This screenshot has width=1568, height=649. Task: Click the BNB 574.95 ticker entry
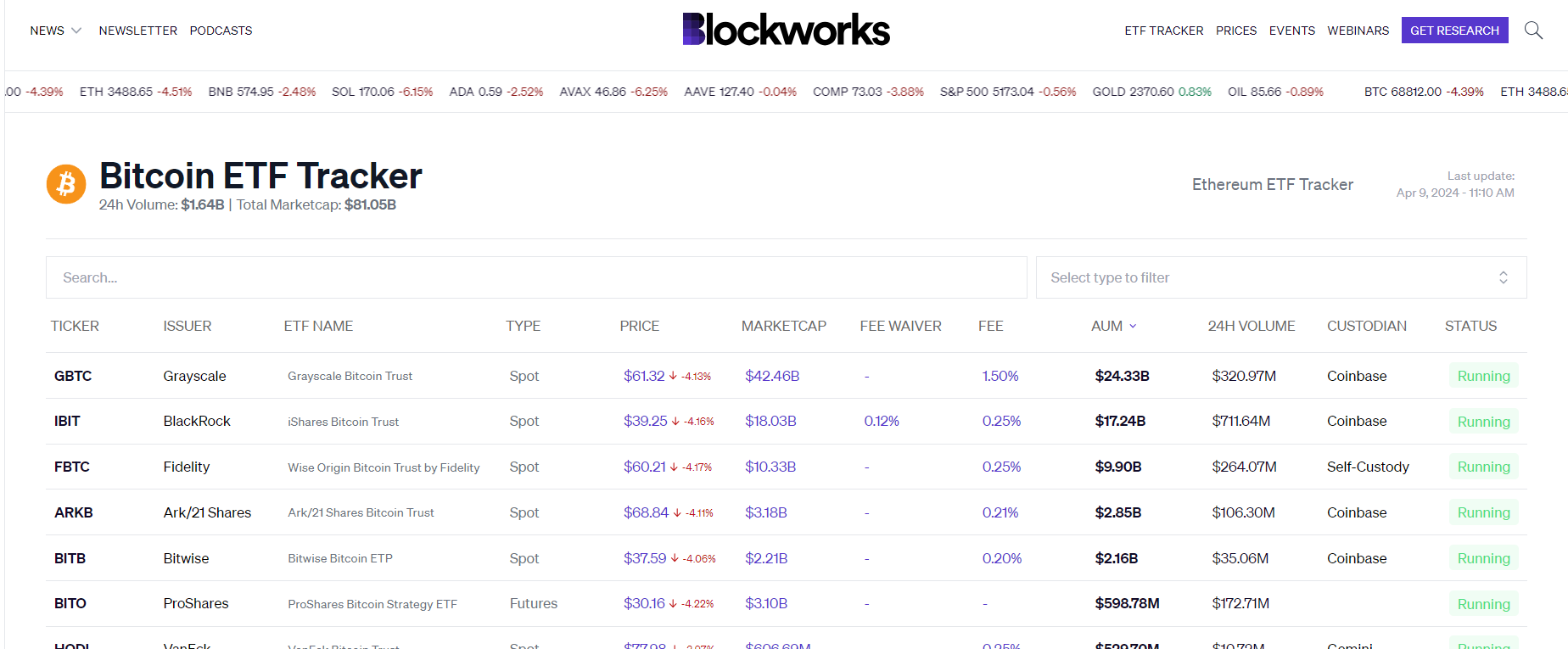click(x=261, y=92)
